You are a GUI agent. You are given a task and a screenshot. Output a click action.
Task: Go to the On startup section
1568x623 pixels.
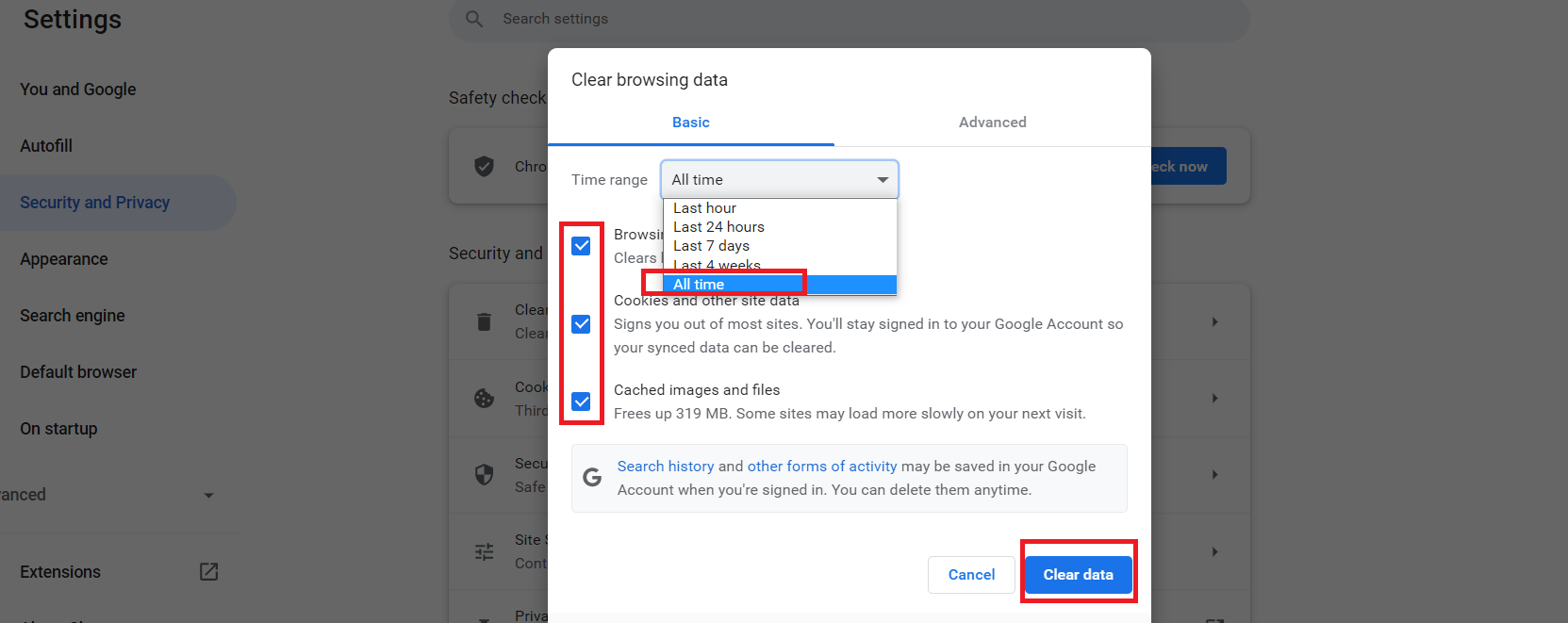58,429
